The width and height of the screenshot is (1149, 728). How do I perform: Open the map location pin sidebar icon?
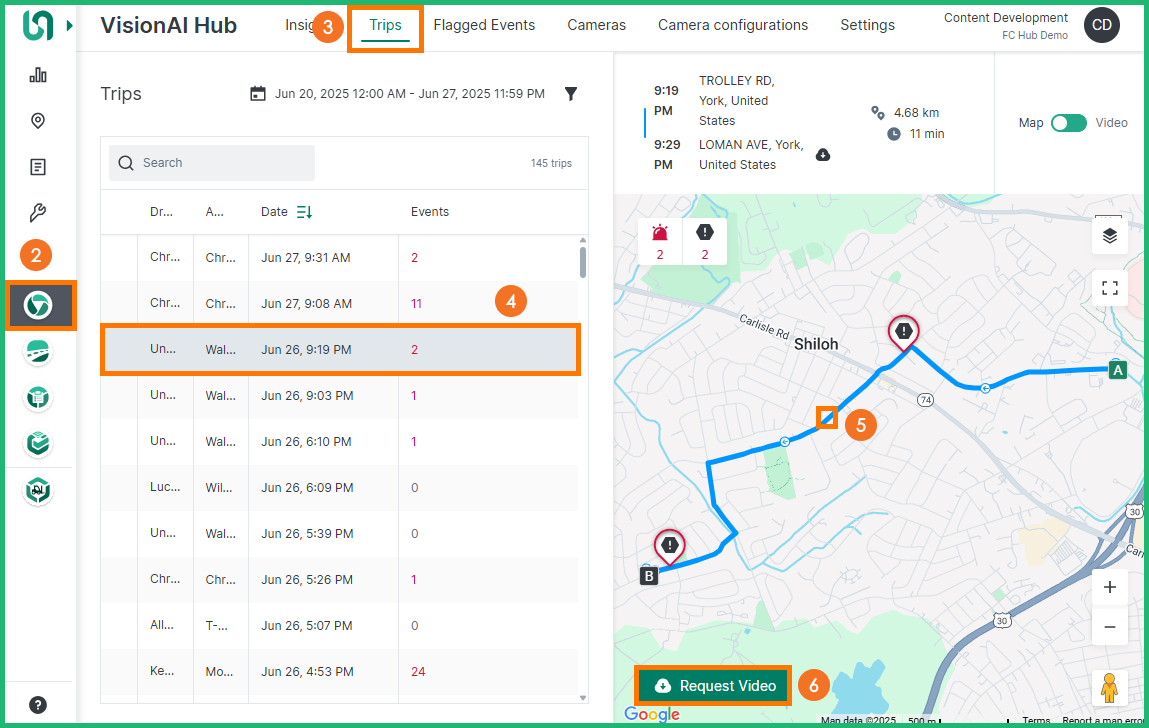tap(38, 121)
